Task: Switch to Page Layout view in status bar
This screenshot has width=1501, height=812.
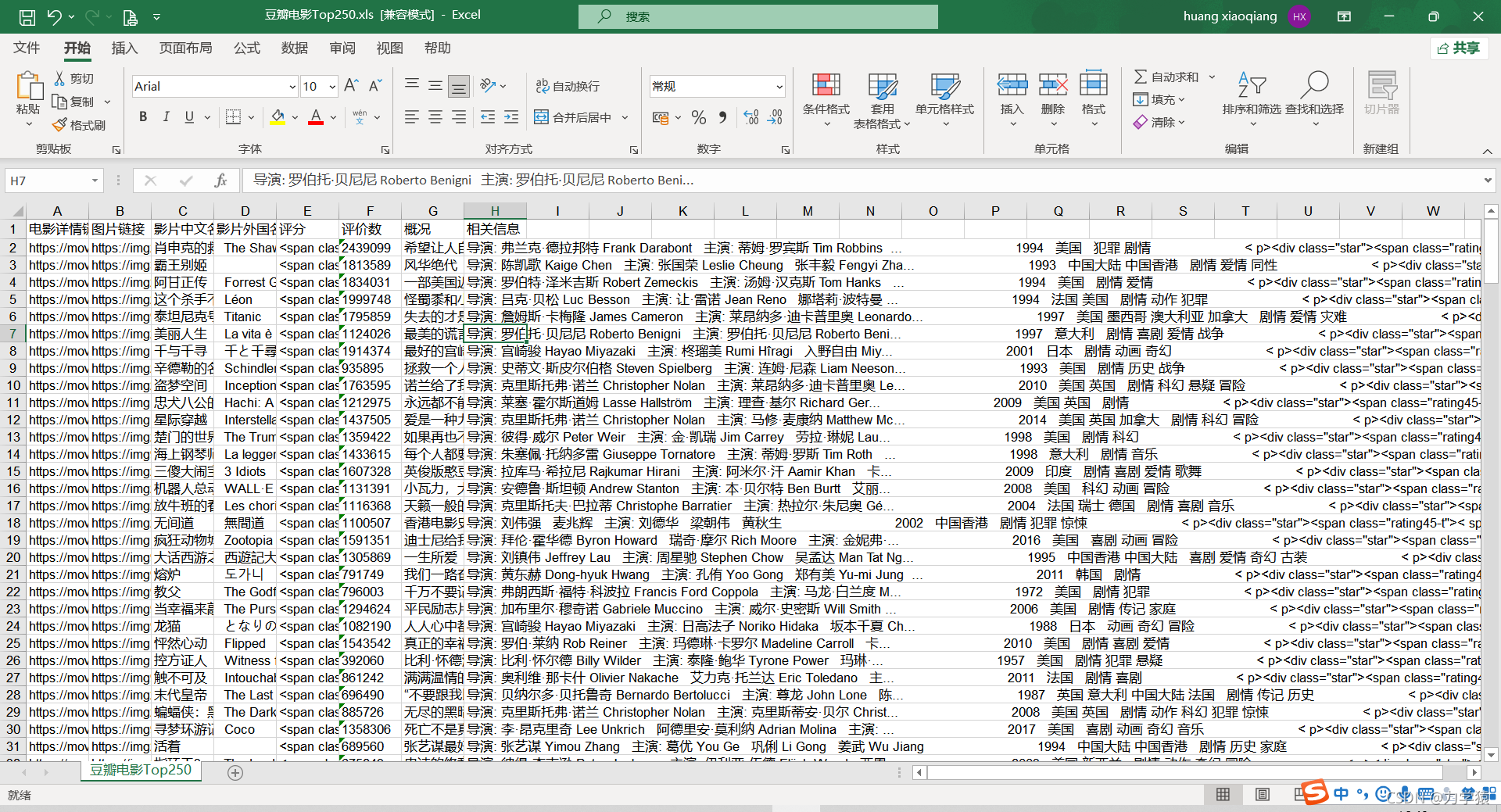Action: (1262, 794)
